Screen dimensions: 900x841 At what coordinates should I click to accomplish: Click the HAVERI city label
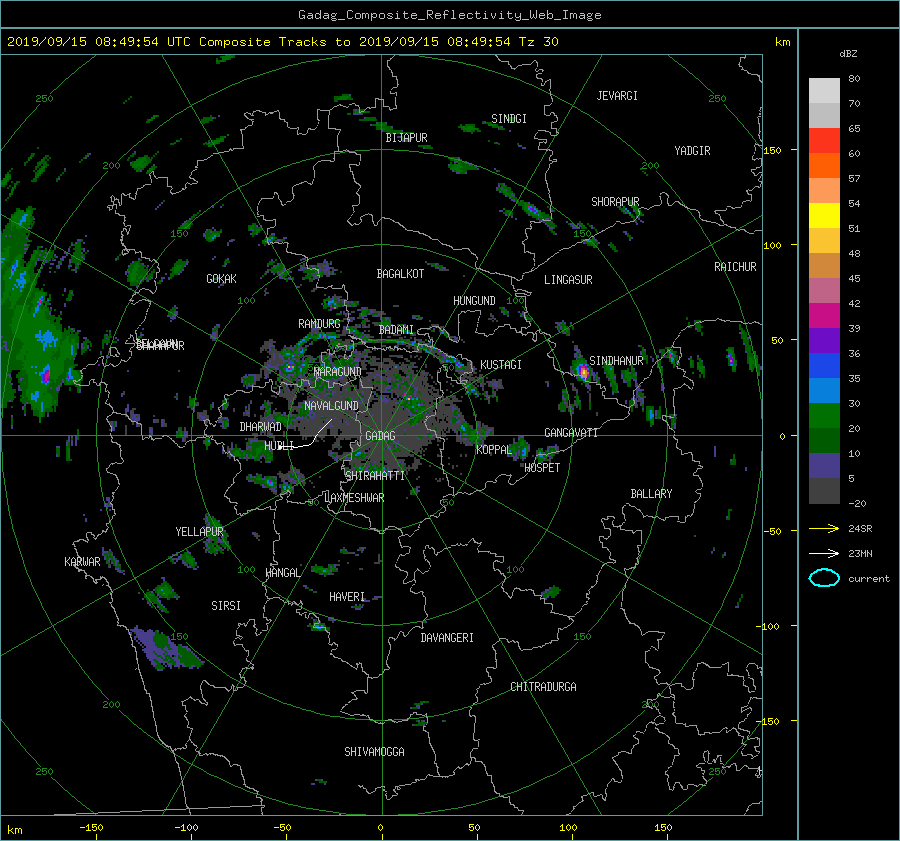pos(347,597)
